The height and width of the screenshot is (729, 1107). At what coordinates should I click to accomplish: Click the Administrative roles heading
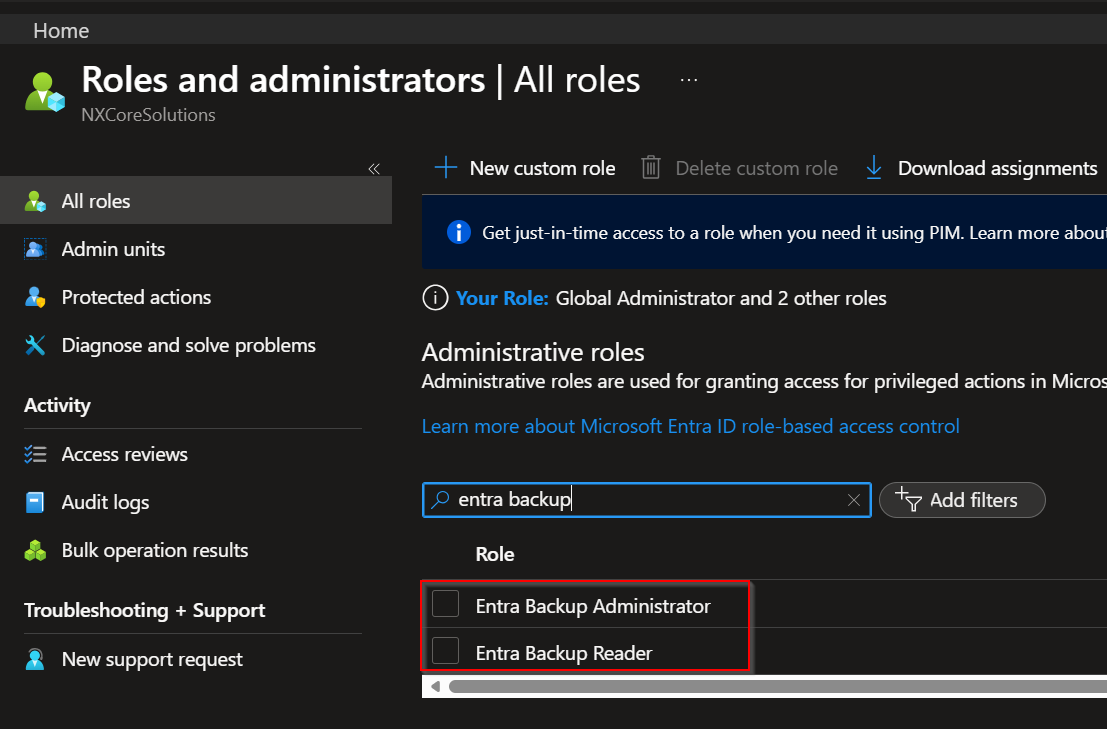tap(533, 352)
